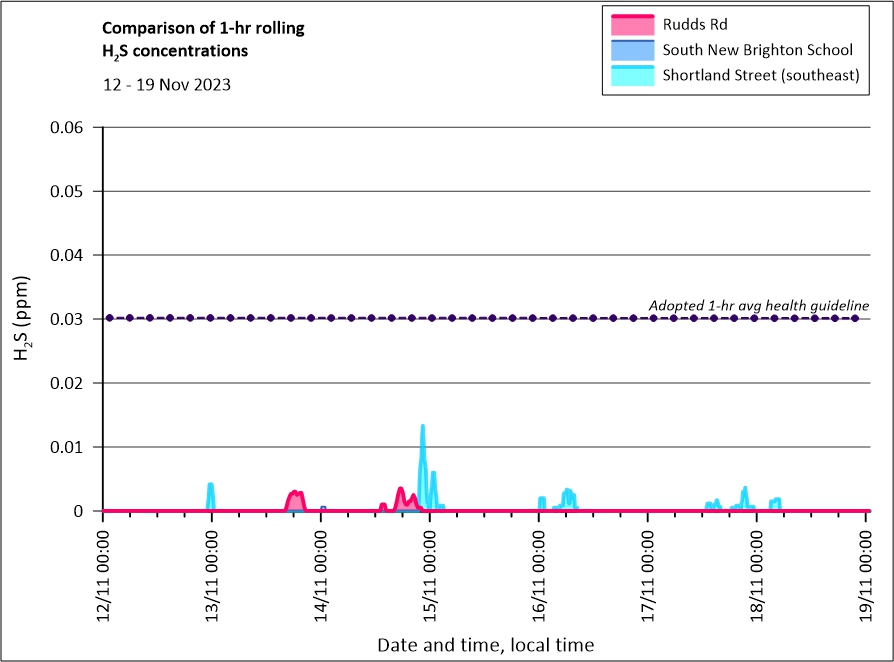Select the Date and time x-axis title
The width and height of the screenshot is (894, 662).
pos(485,645)
